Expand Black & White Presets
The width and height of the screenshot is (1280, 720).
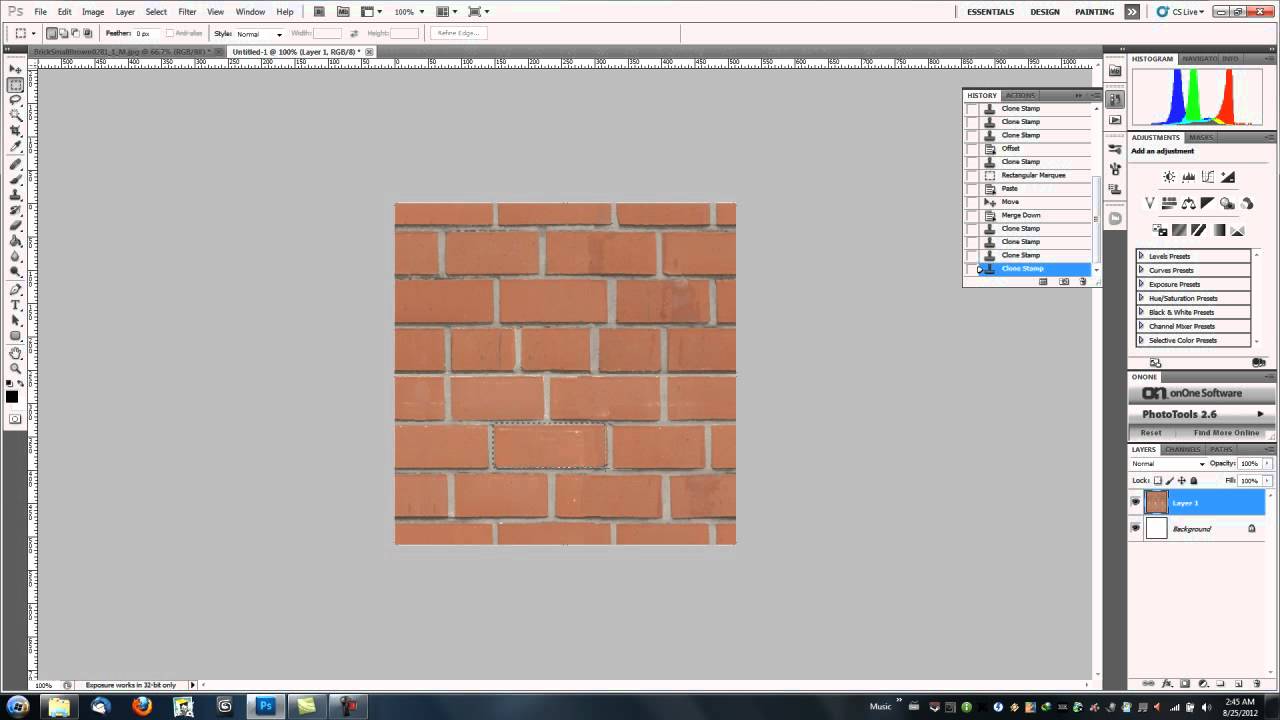coord(1141,312)
